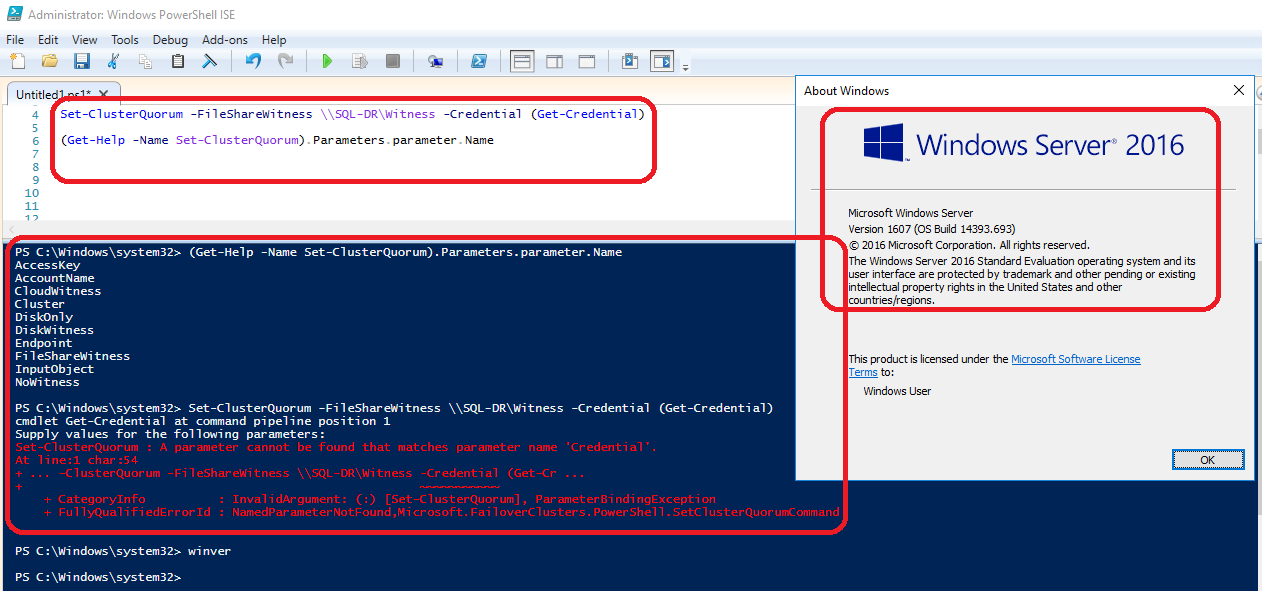The image size is (1262, 591).
Task: Open an existing script
Action: coord(49,61)
